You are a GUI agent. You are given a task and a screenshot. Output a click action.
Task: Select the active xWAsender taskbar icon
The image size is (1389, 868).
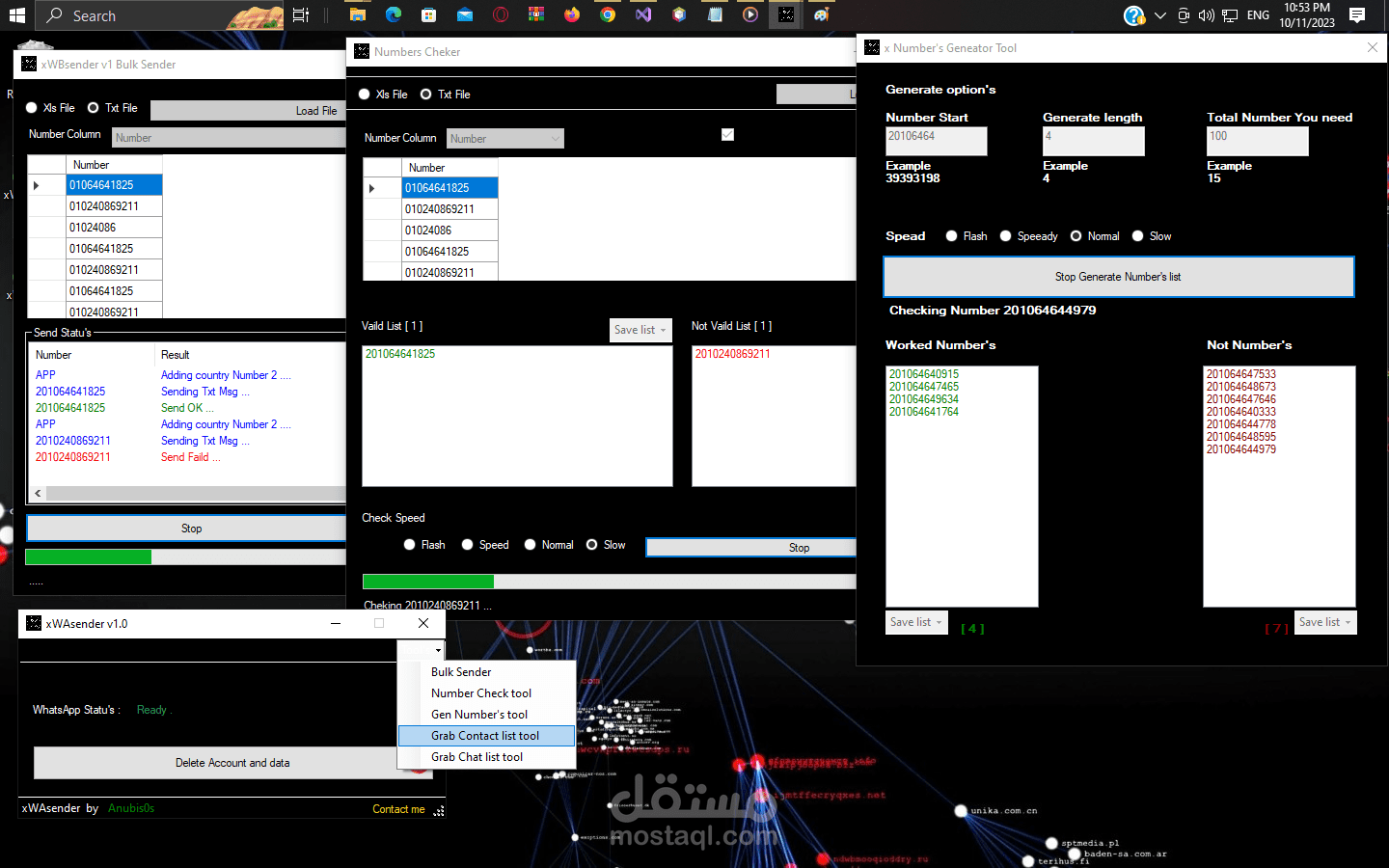pos(786,14)
